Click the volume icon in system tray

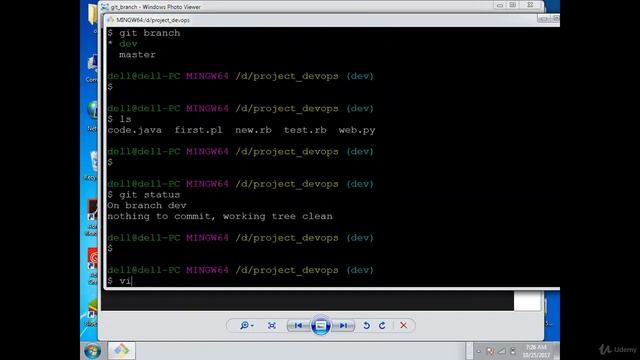click(513, 351)
